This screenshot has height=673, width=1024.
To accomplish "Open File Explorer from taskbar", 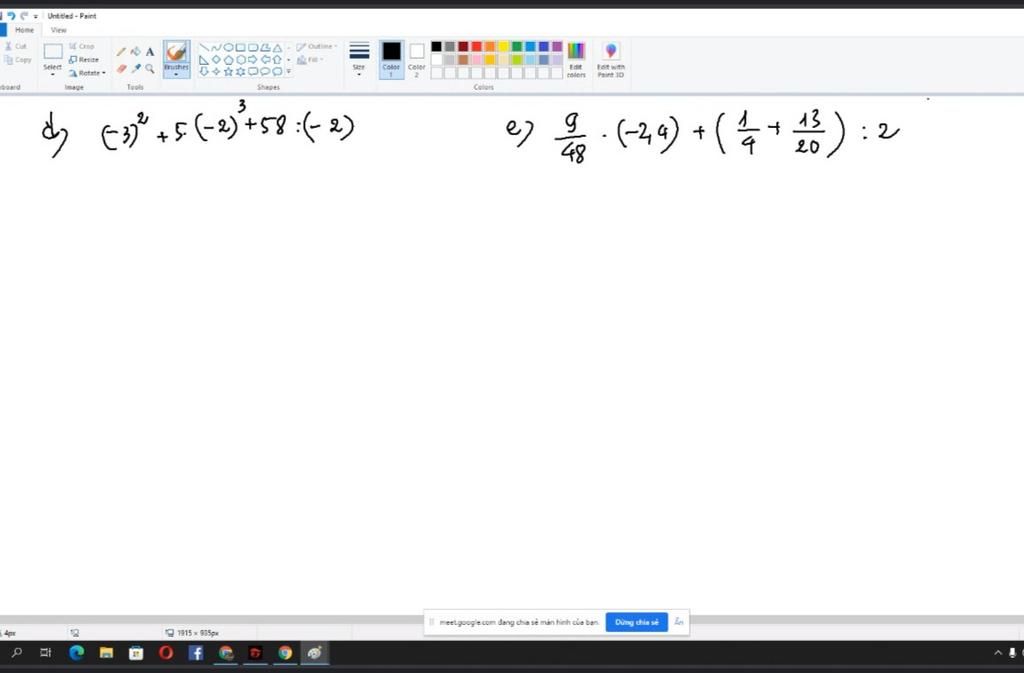I will click(x=106, y=653).
